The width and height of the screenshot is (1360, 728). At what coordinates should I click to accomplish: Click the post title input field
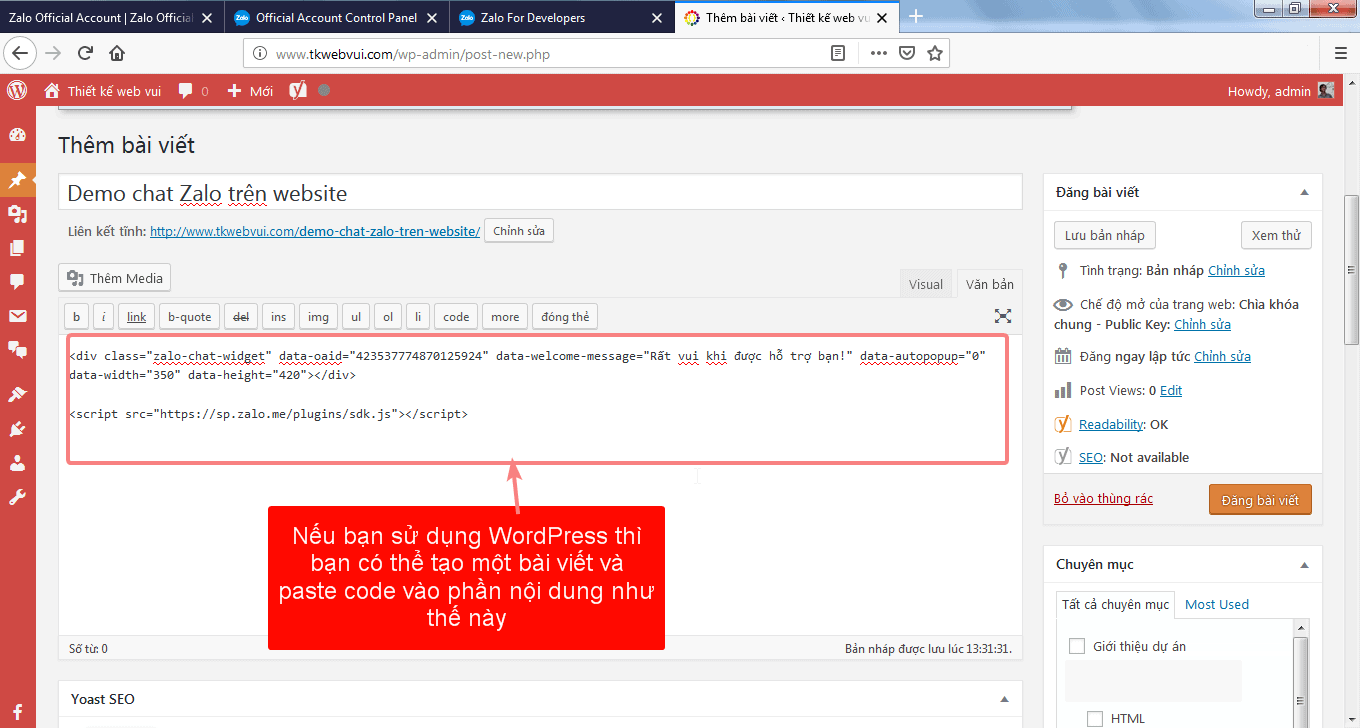(540, 192)
